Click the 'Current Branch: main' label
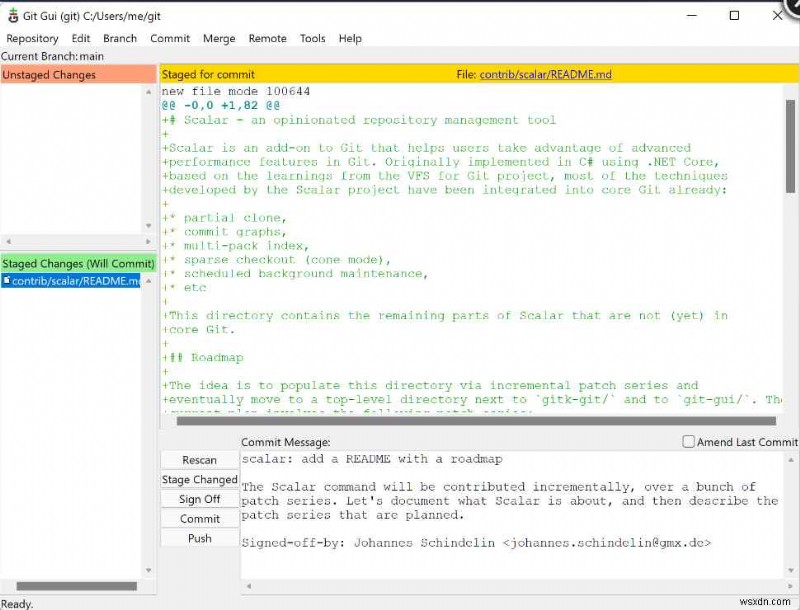Viewport: 800px width, 610px height. [52, 56]
